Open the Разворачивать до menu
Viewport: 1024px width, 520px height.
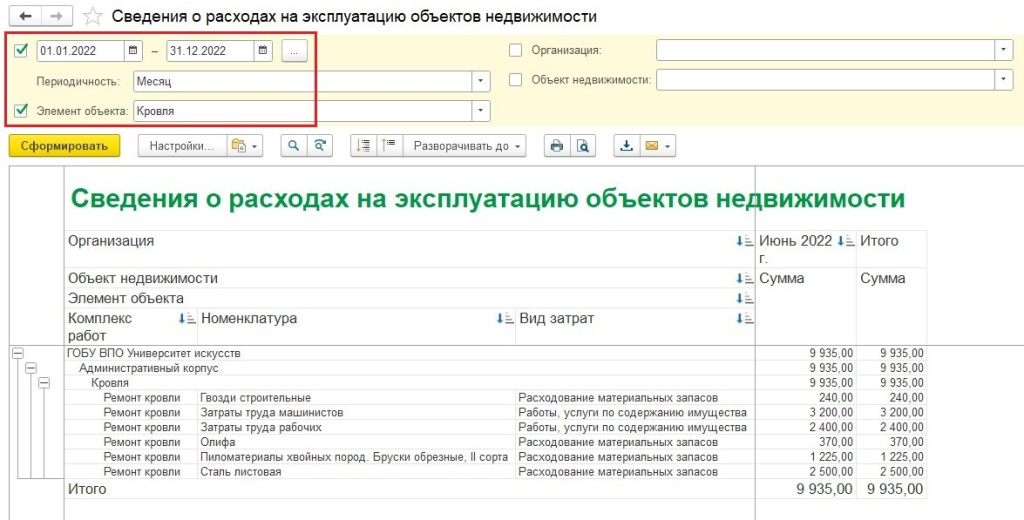468,146
